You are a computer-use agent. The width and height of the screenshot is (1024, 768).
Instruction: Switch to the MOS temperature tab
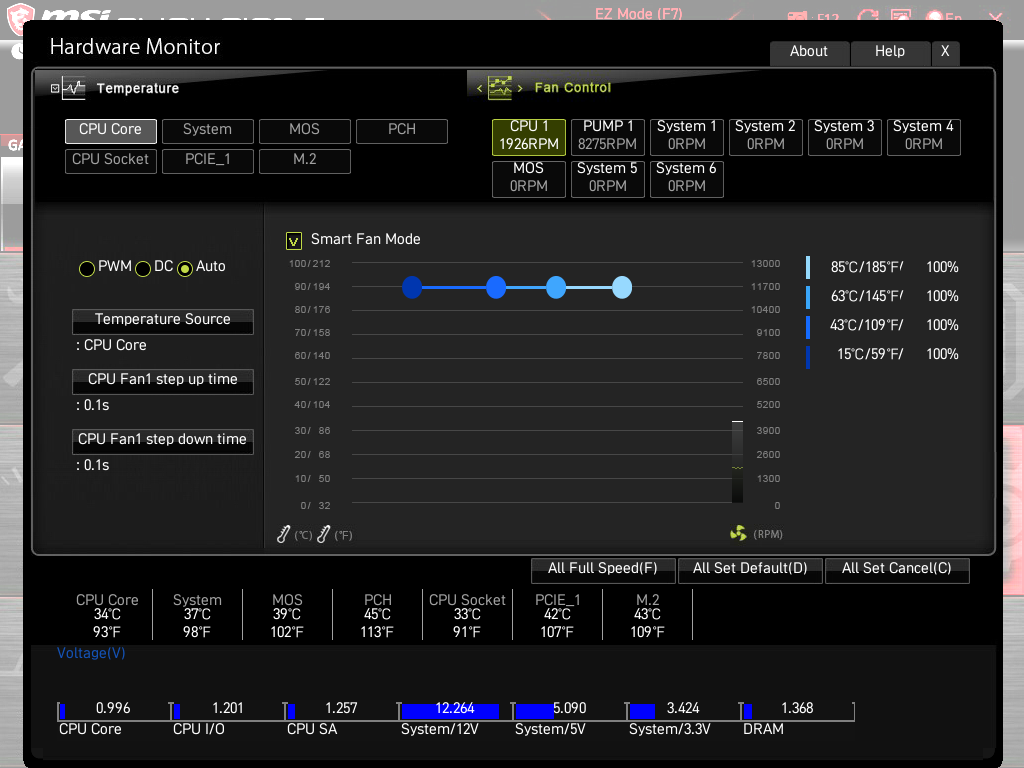click(x=304, y=130)
